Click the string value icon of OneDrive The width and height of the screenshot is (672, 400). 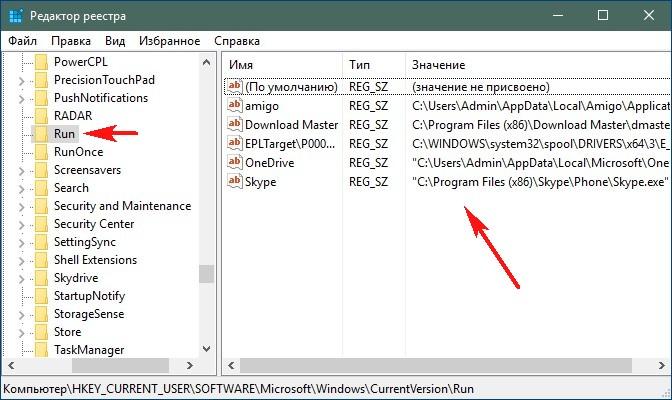pos(234,162)
